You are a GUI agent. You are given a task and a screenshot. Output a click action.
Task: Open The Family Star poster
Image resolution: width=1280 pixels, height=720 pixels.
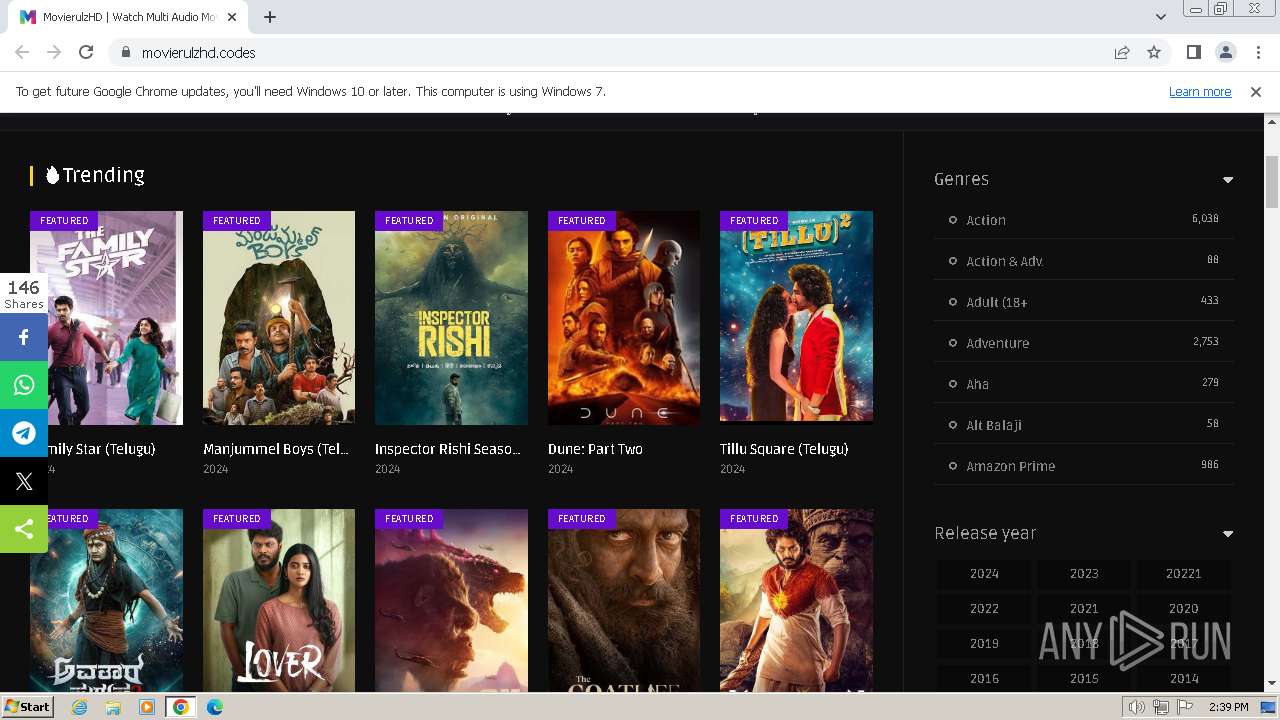(106, 318)
